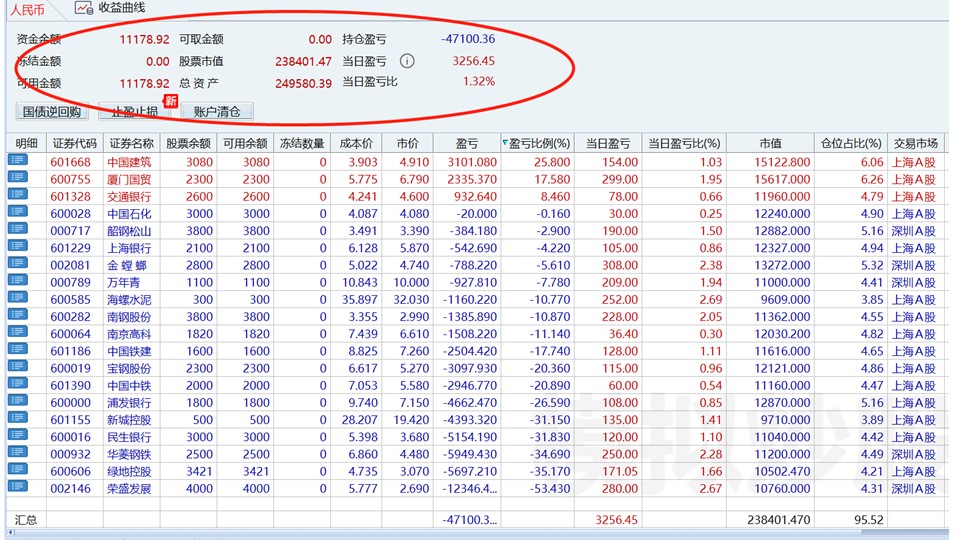Select stock code 600028
The width and height of the screenshot is (960, 540).
tap(70, 214)
